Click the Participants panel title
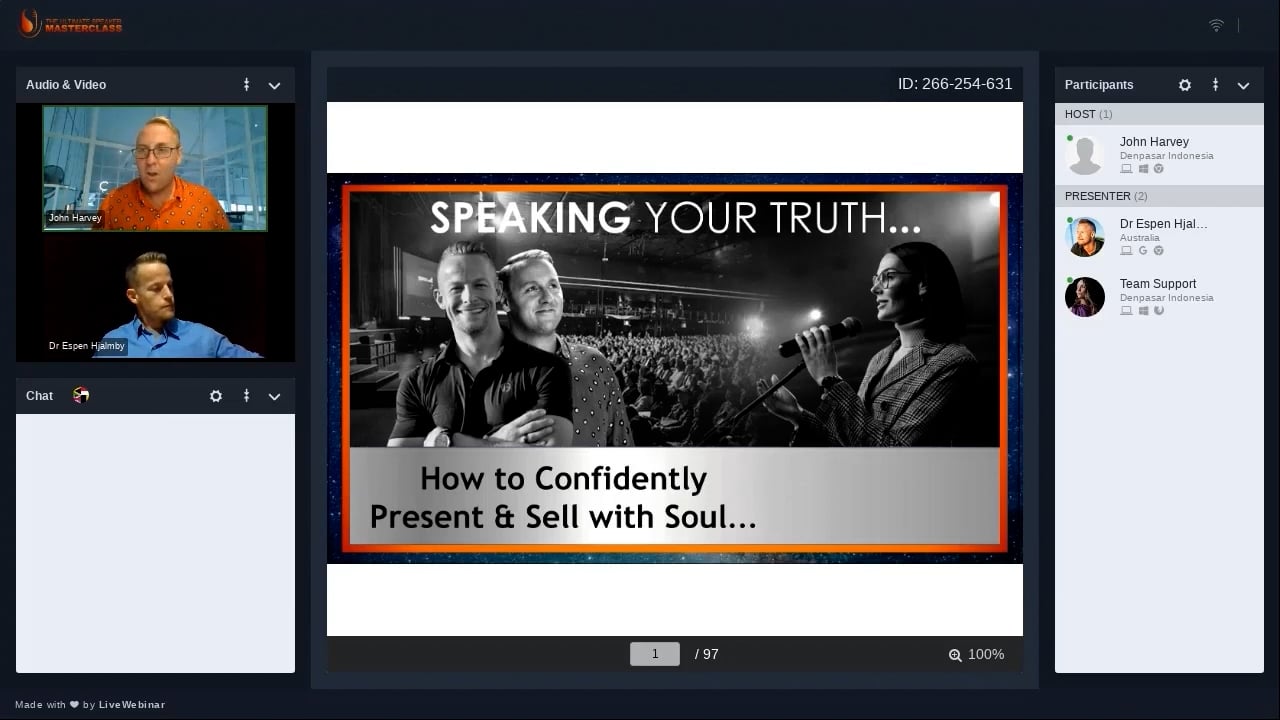 (1099, 85)
